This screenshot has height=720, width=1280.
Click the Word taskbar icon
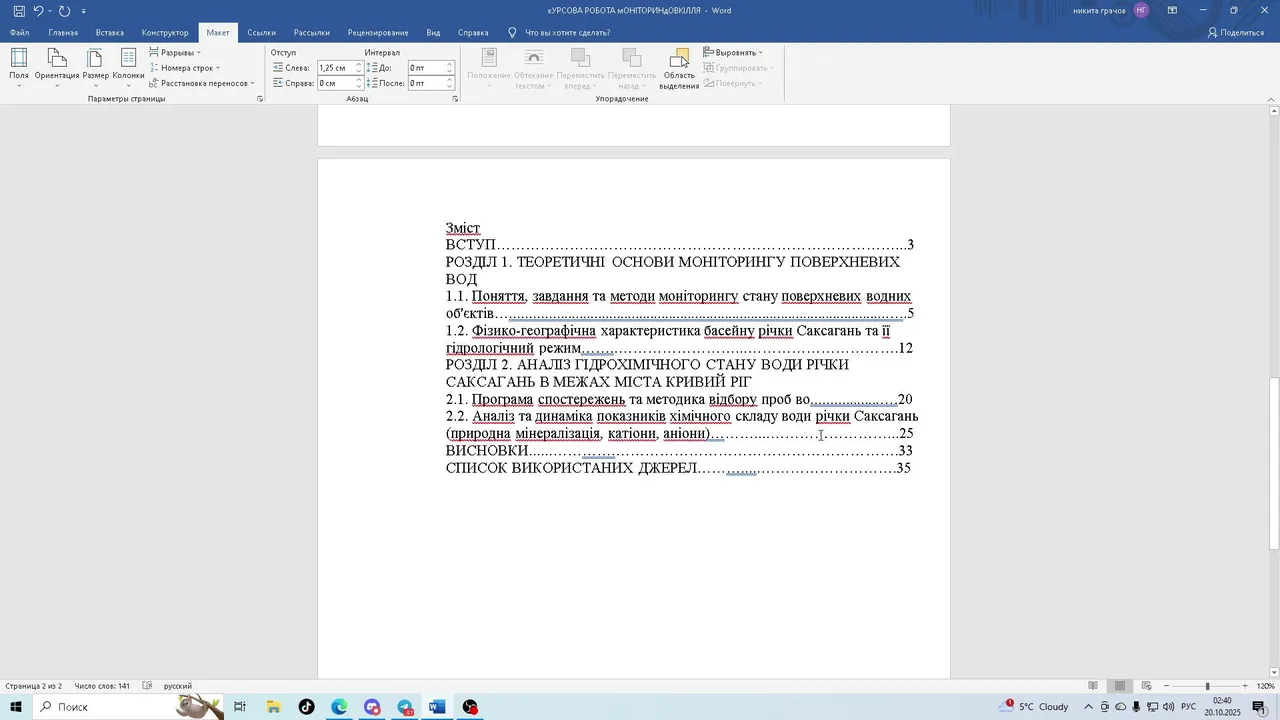[x=437, y=707]
